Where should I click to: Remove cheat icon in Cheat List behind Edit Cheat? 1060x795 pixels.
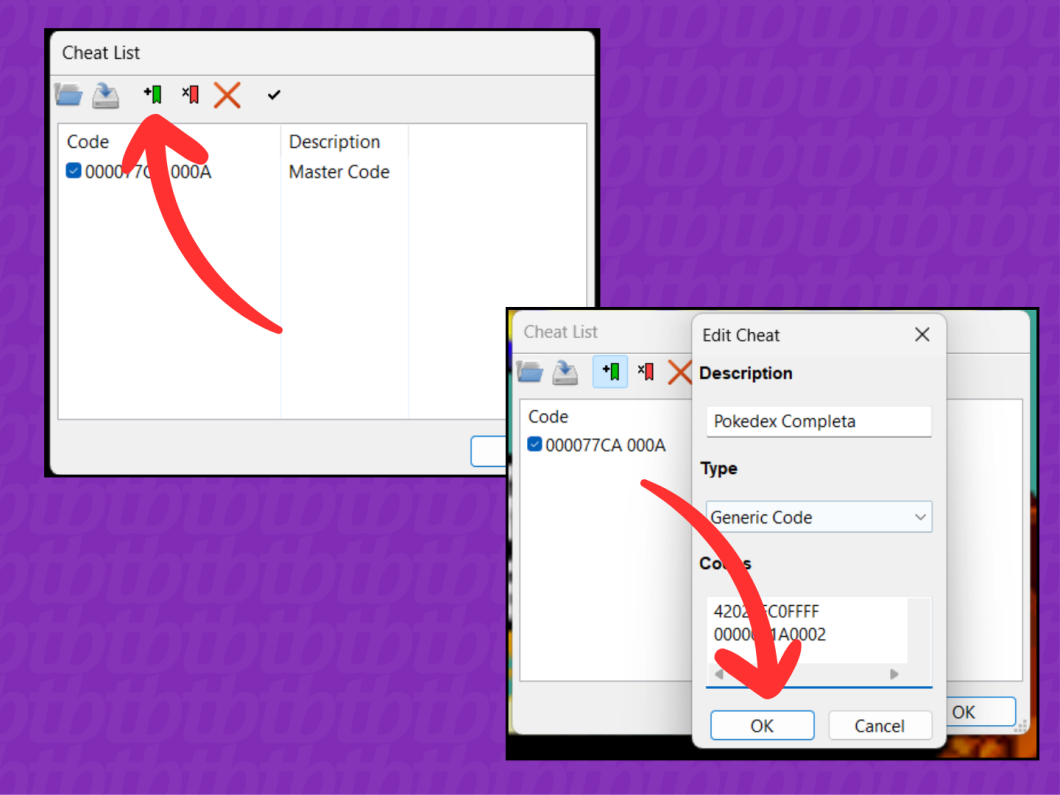coord(646,371)
